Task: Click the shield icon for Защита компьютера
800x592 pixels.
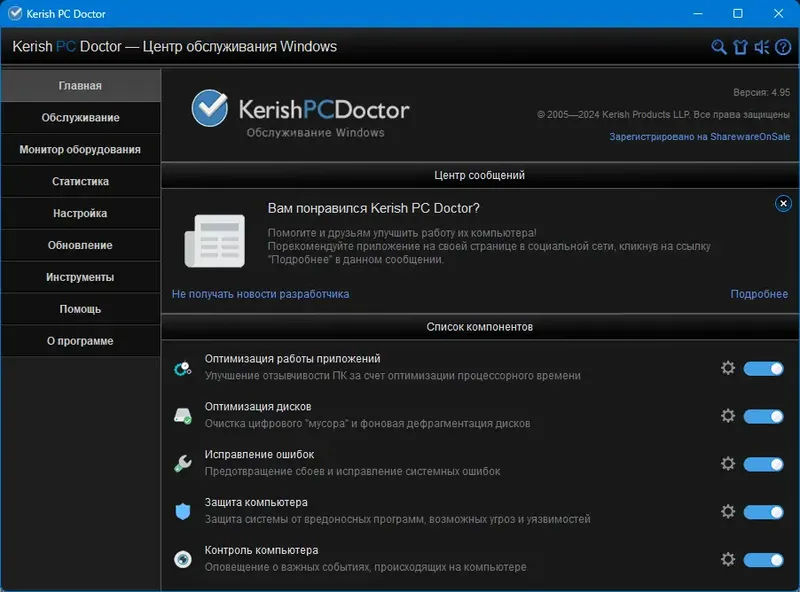Action: (x=182, y=512)
